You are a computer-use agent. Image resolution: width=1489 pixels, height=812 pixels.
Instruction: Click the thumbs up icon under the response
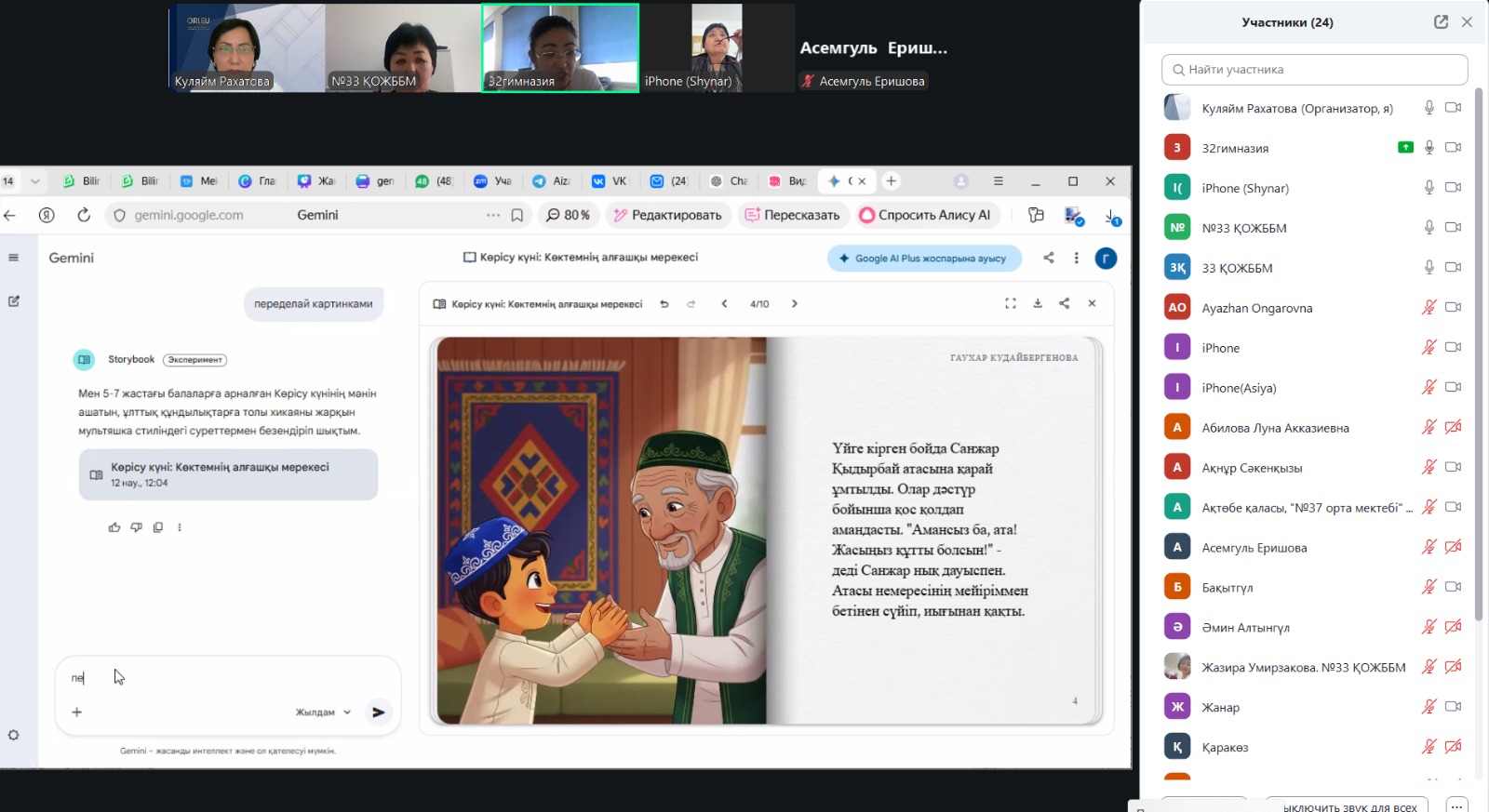tap(114, 527)
